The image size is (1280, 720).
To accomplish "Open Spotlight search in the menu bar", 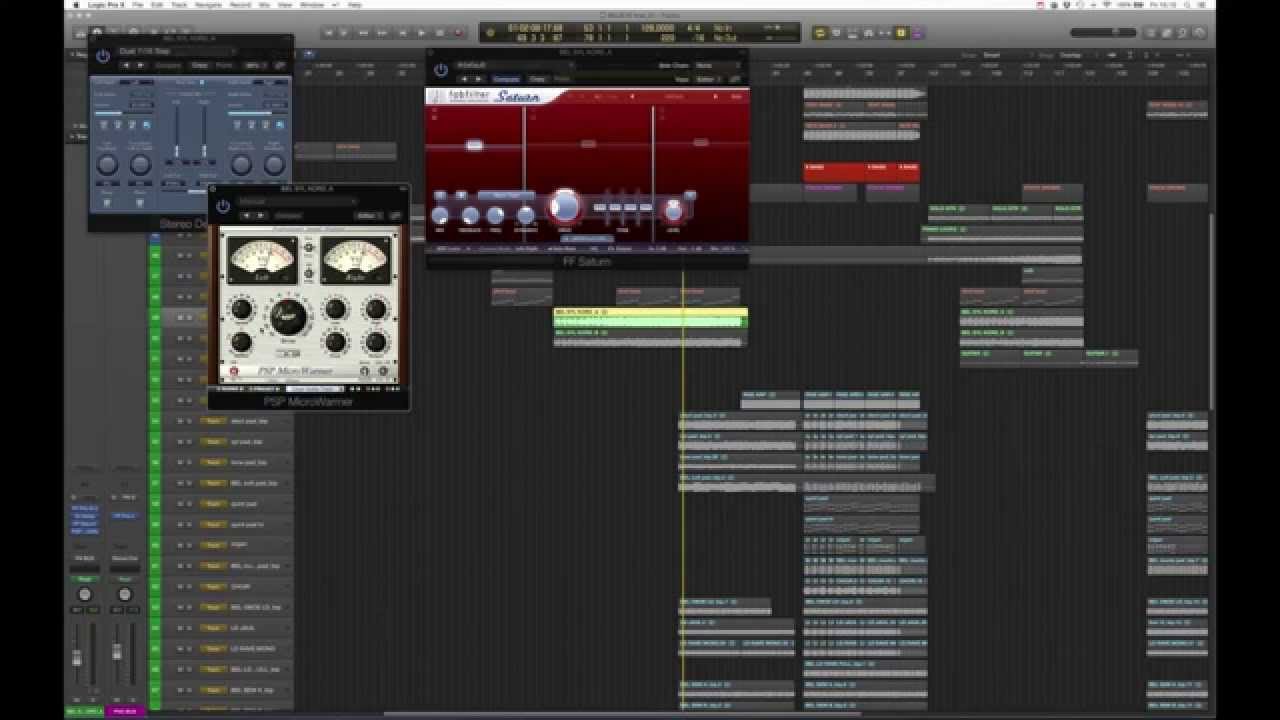I will (x=1186, y=5).
